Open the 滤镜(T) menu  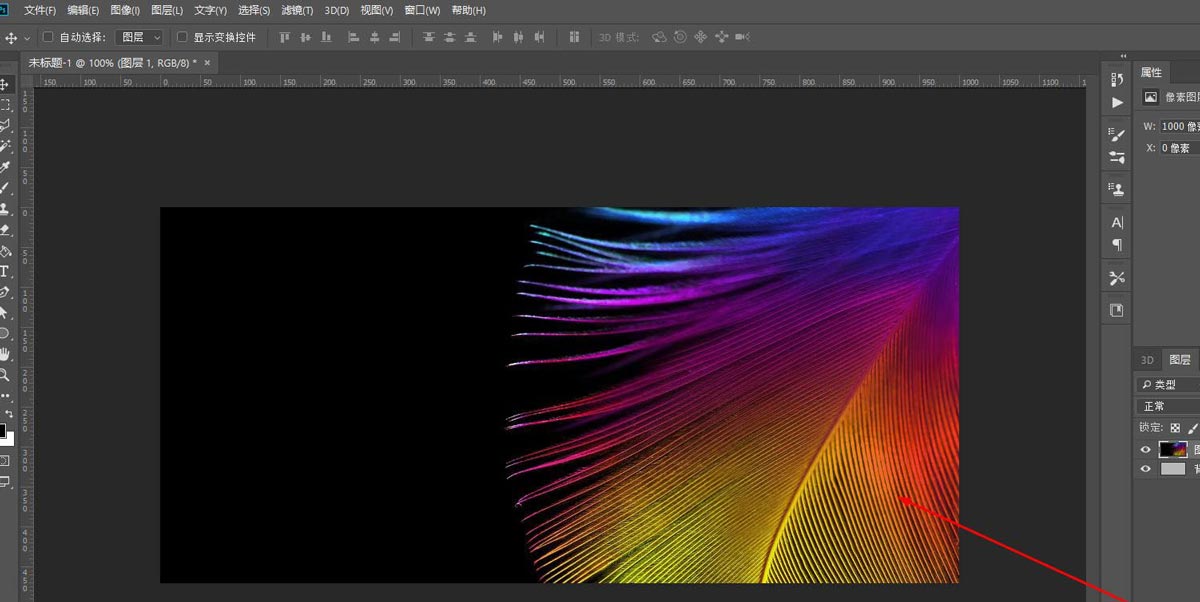tap(297, 10)
